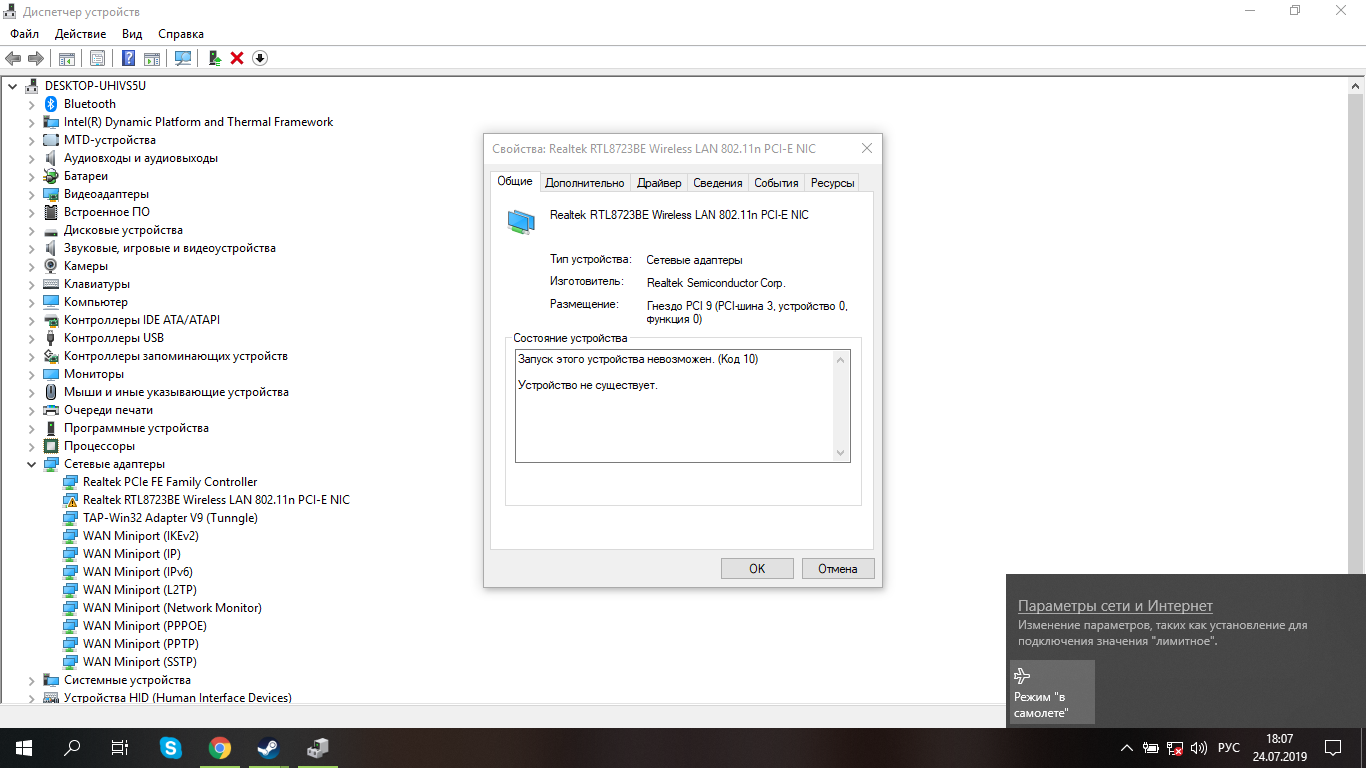Click the battery icon in system tray
Image resolution: width=1366 pixels, height=768 pixels.
(1151, 748)
